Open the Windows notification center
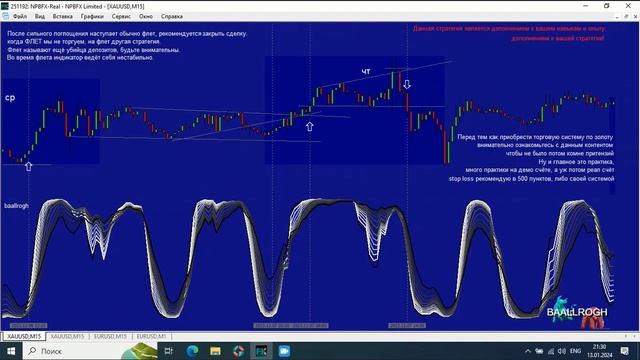The height and width of the screenshot is (360, 640). (624, 351)
